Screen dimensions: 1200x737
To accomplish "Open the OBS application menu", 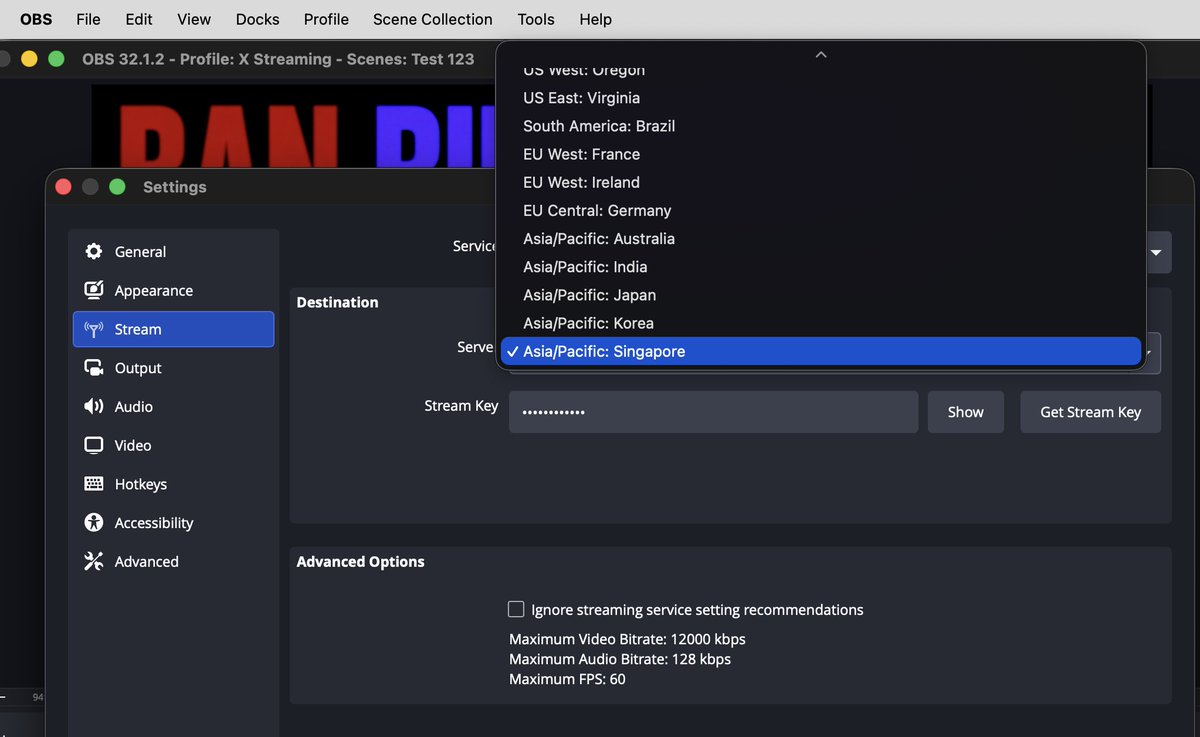I will [x=36, y=19].
